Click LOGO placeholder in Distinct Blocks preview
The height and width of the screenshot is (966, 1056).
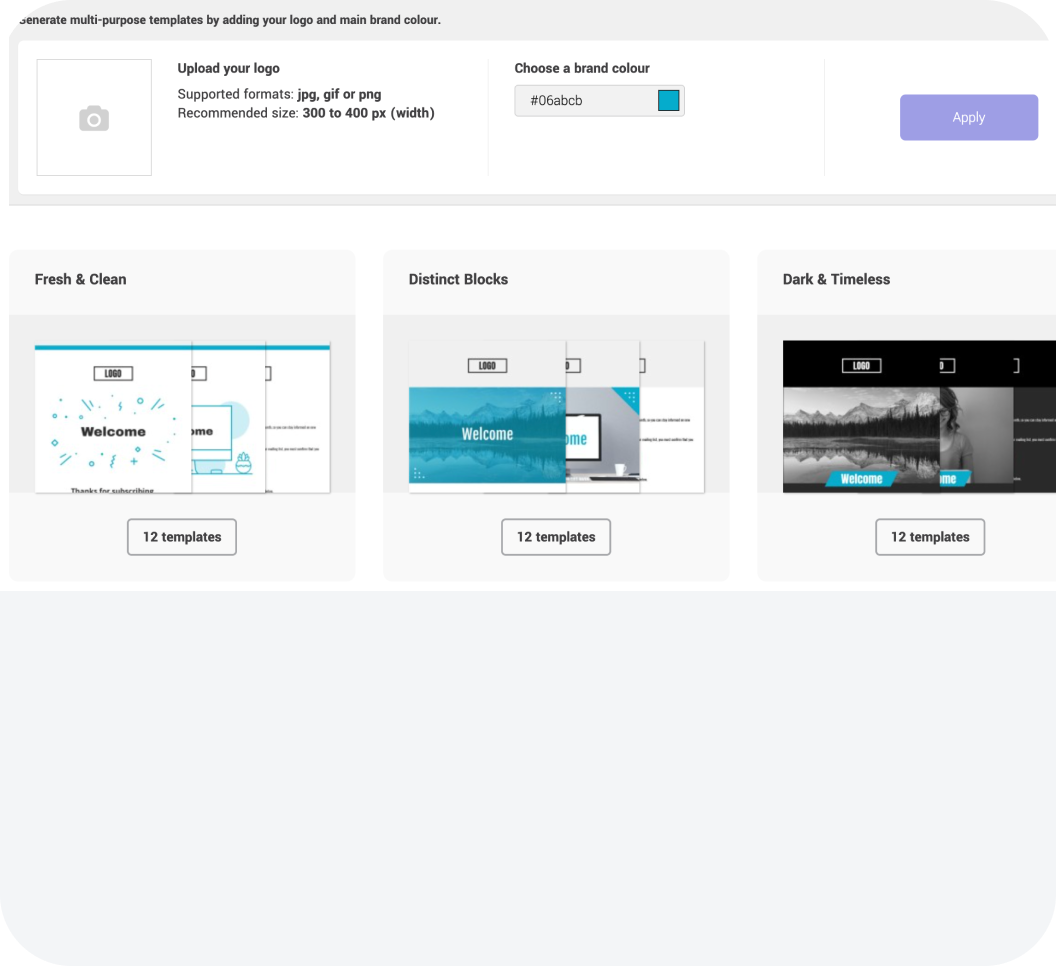click(x=487, y=366)
